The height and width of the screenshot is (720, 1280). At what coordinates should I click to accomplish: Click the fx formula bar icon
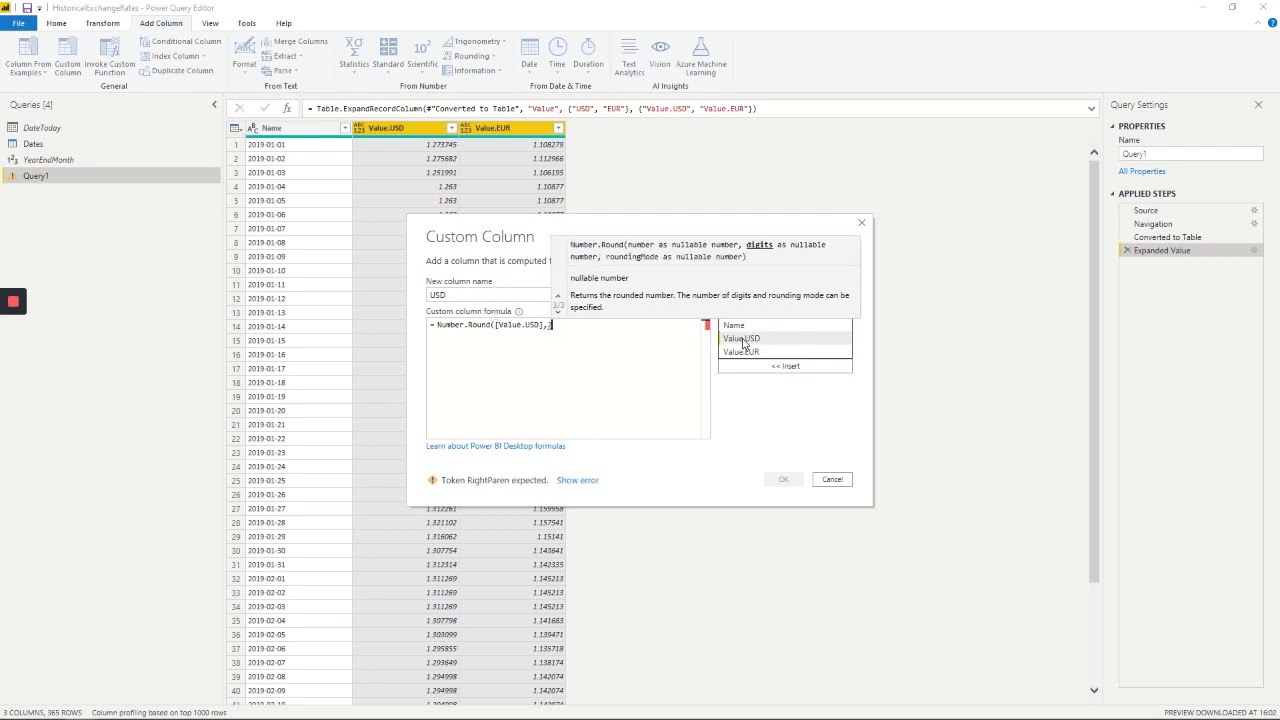[x=287, y=108]
